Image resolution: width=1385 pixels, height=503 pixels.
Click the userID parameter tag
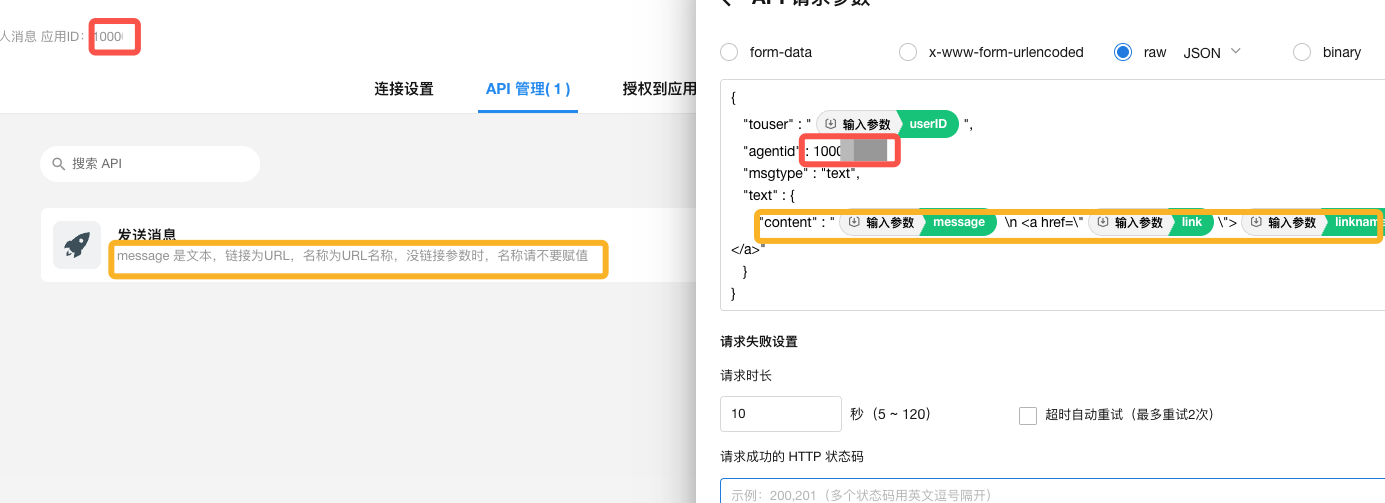927,124
